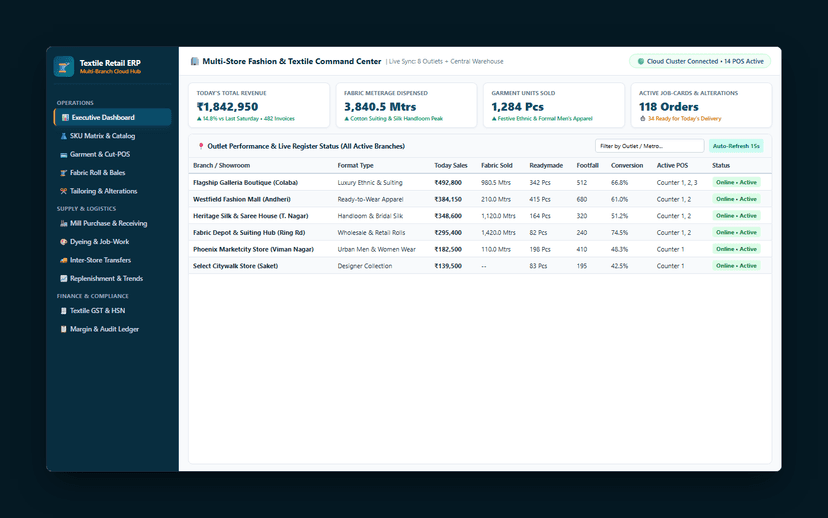Image resolution: width=828 pixels, height=518 pixels.
Task: Click the SKU Matrix & Catalog icon
Action: coord(63,136)
